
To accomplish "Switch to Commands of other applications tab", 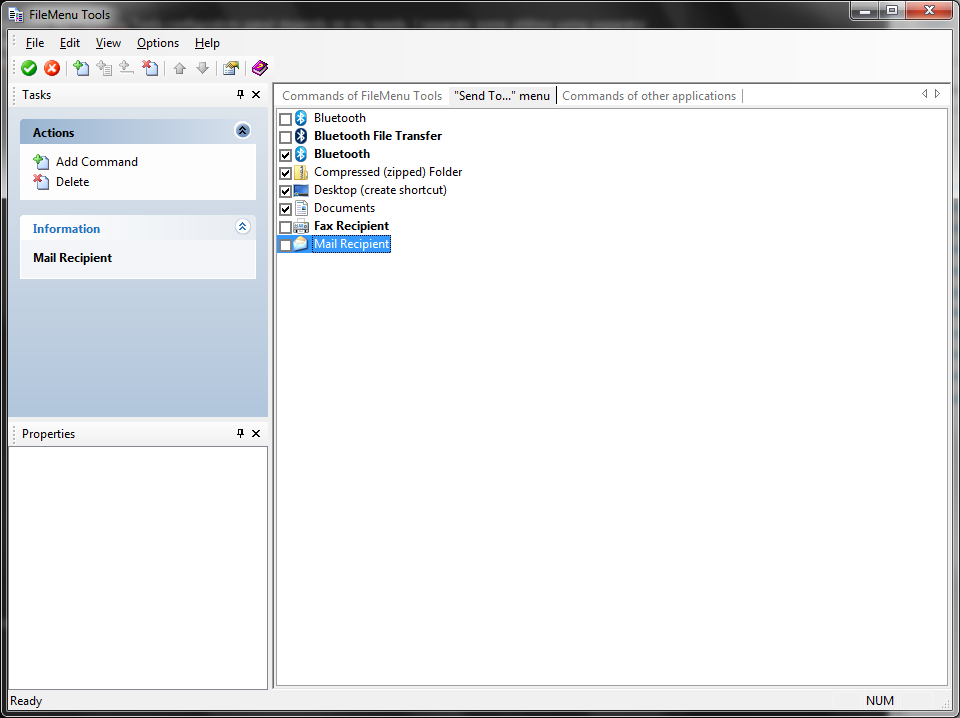I will click(x=649, y=95).
